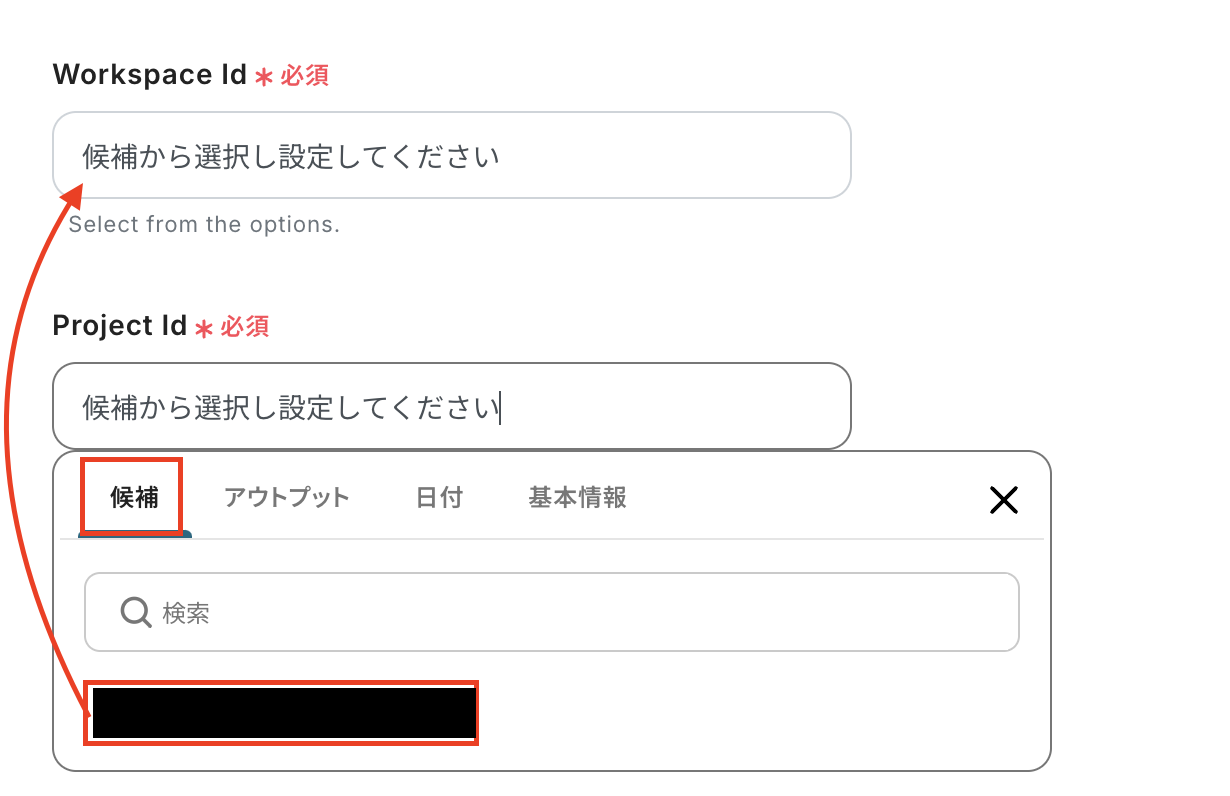Click the 必須 marker next to Workspace Id
This screenshot has height=796, width=1230.
click(x=305, y=76)
